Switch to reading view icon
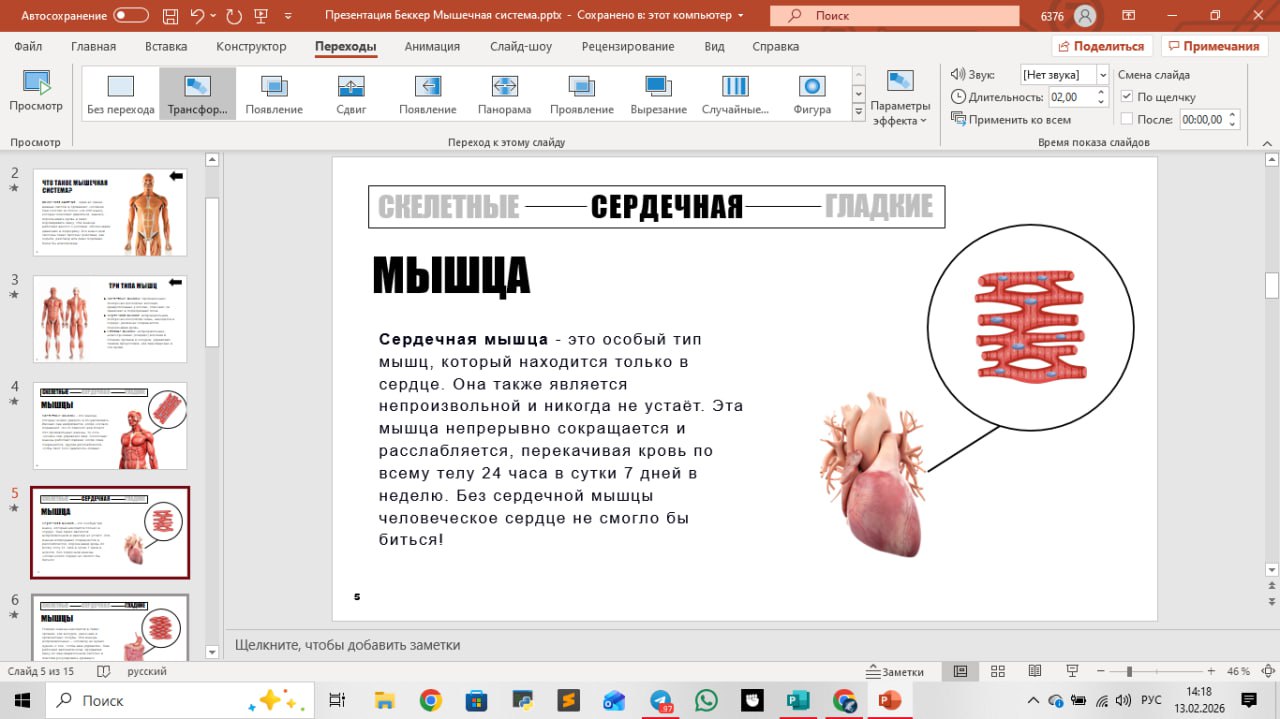The width and height of the screenshot is (1280, 719). 1035,671
